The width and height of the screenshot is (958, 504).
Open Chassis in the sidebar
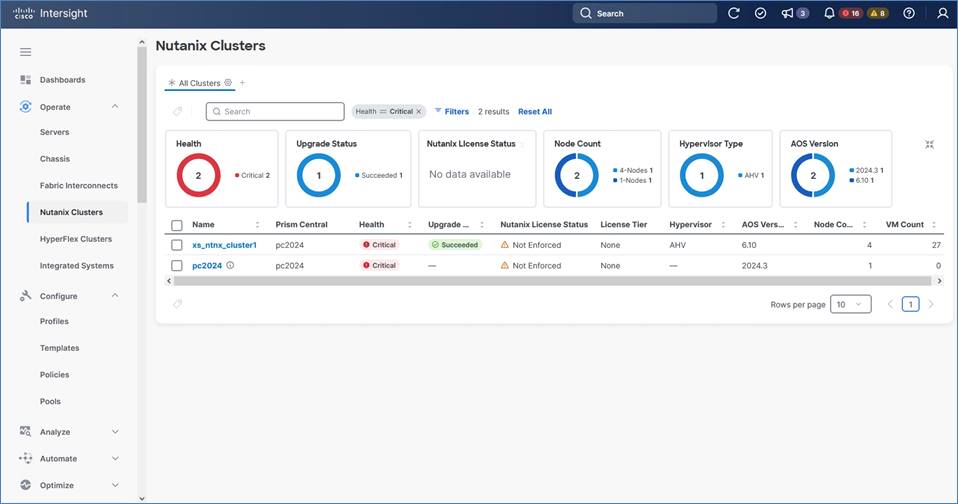pyautogui.click(x=55, y=159)
